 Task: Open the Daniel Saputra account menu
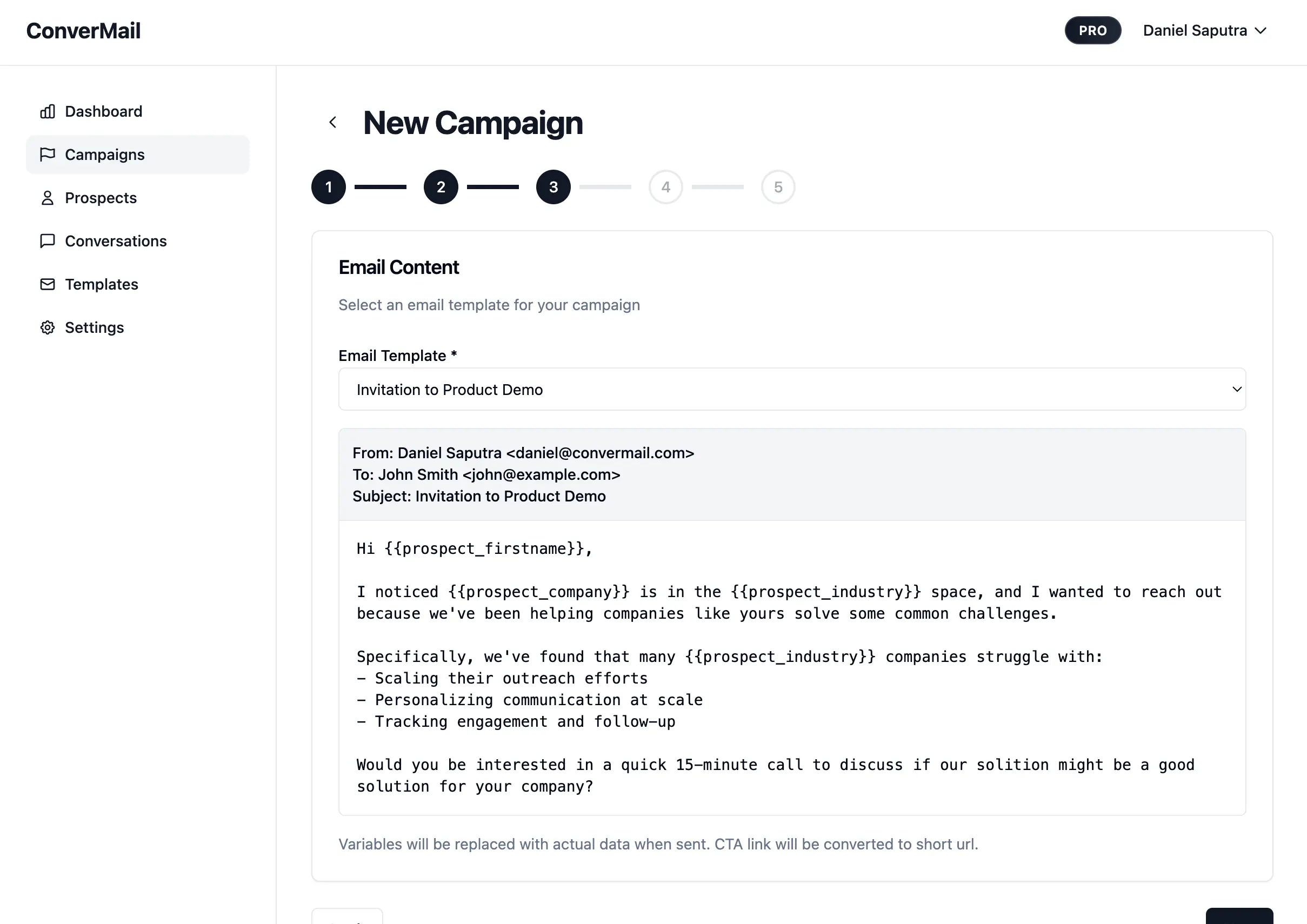point(1204,31)
